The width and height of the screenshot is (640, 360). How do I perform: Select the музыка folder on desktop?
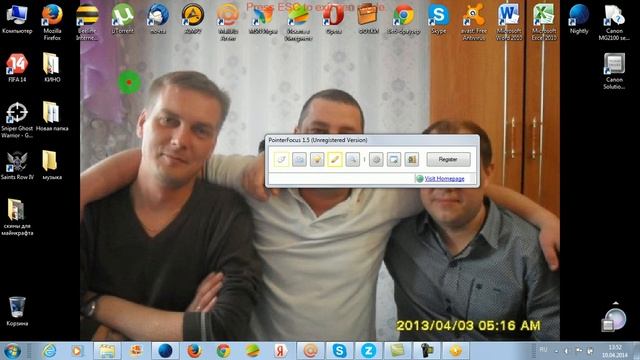[52, 165]
